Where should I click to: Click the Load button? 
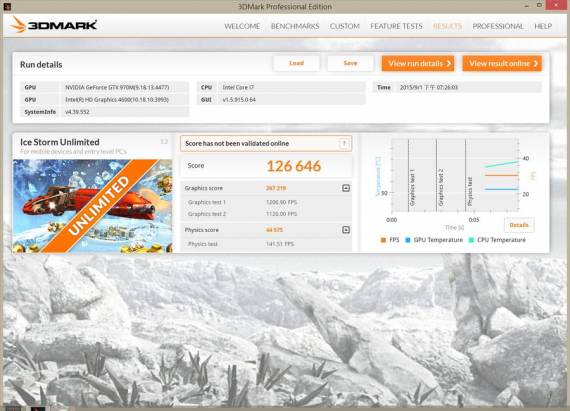click(296, 63)
